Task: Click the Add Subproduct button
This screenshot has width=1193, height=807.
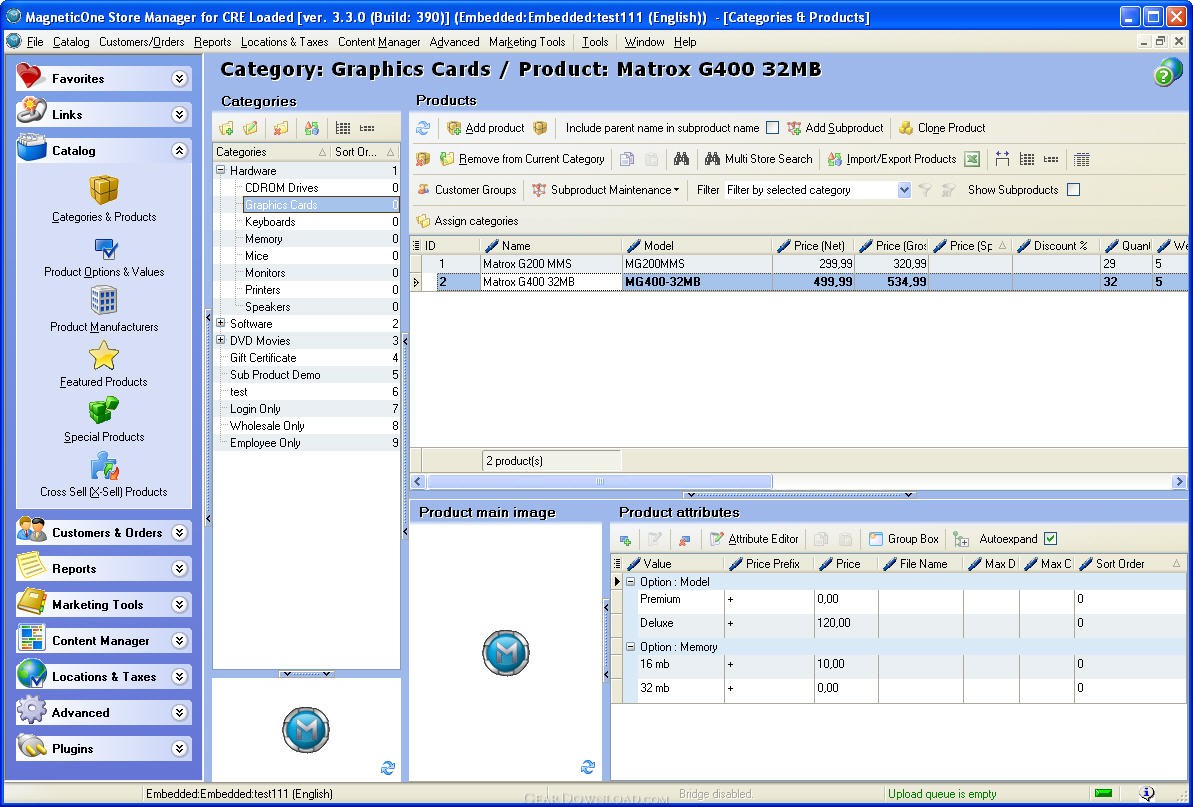Action: [x=835, y=128]
